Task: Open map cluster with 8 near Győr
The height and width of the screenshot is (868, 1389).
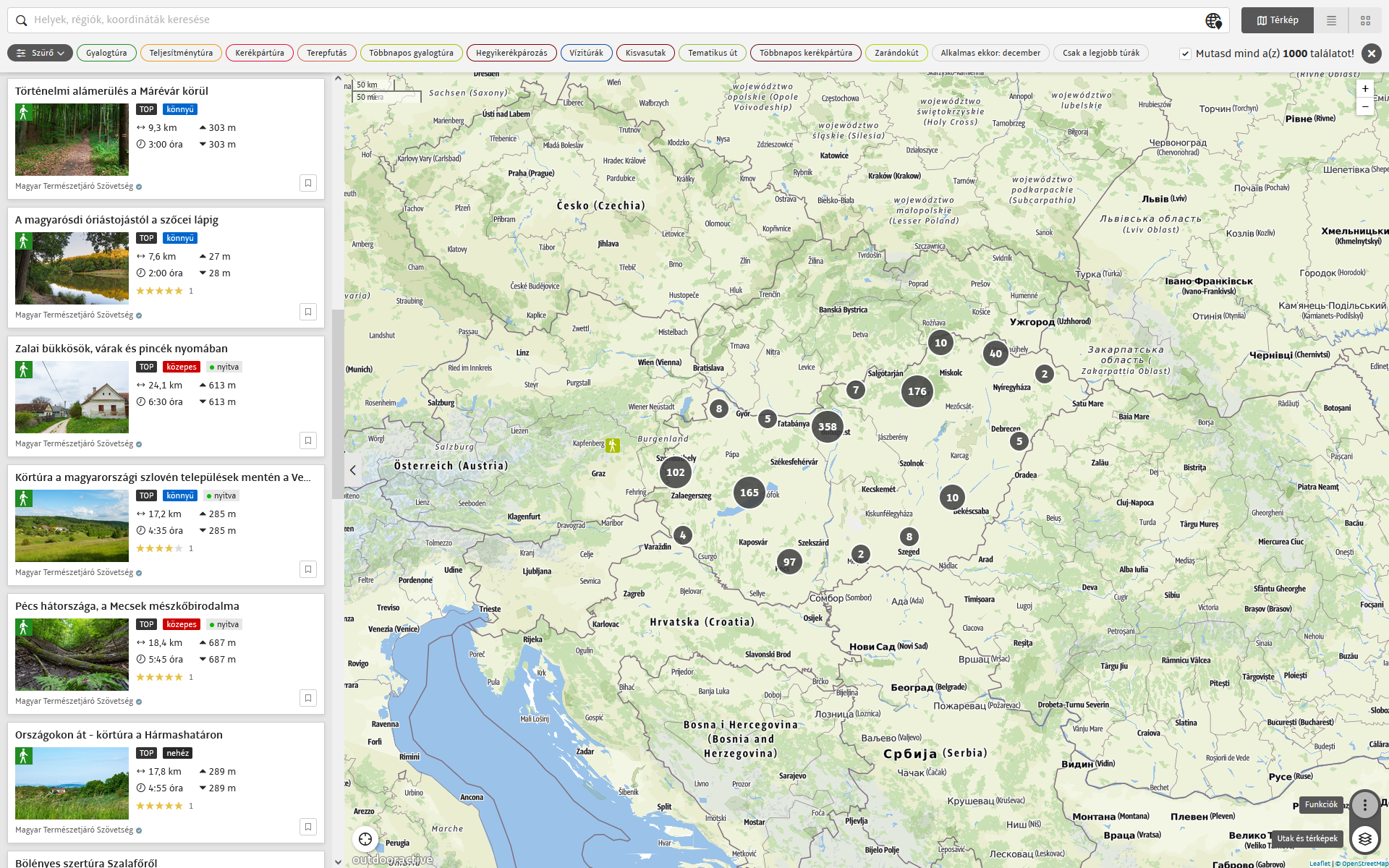Action: tap(718, 409)
